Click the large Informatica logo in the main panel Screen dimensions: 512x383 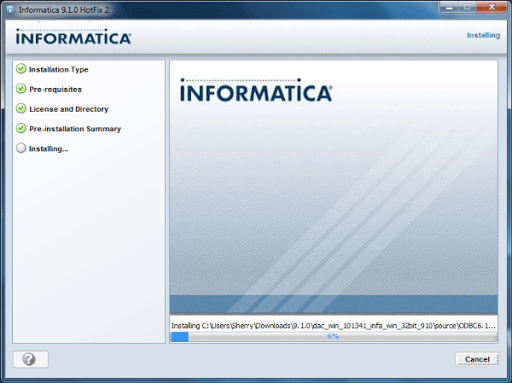click(256, 90)
